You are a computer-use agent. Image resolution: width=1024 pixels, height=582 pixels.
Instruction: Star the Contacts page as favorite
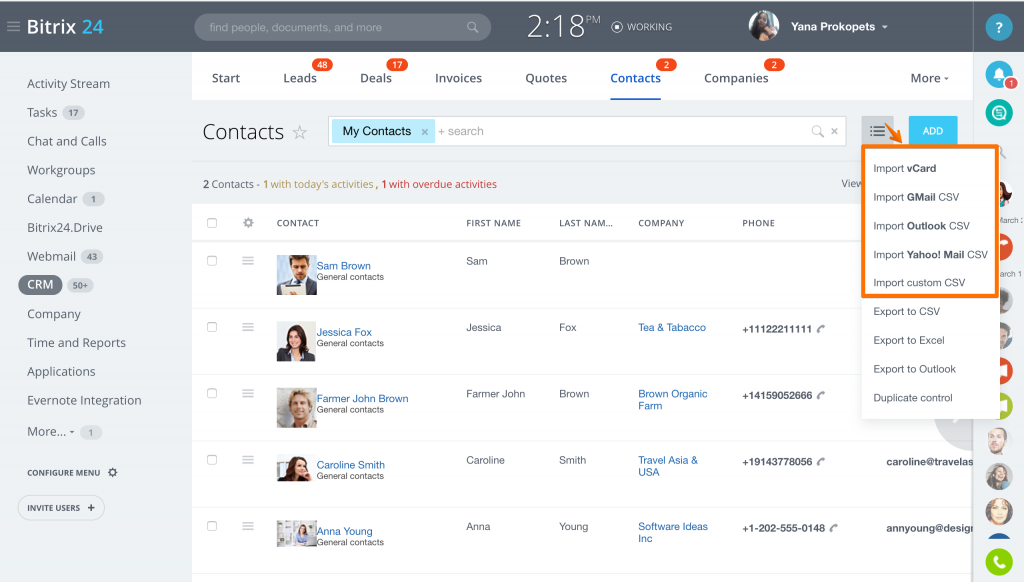pyautogui.click(x=300, y=133)
